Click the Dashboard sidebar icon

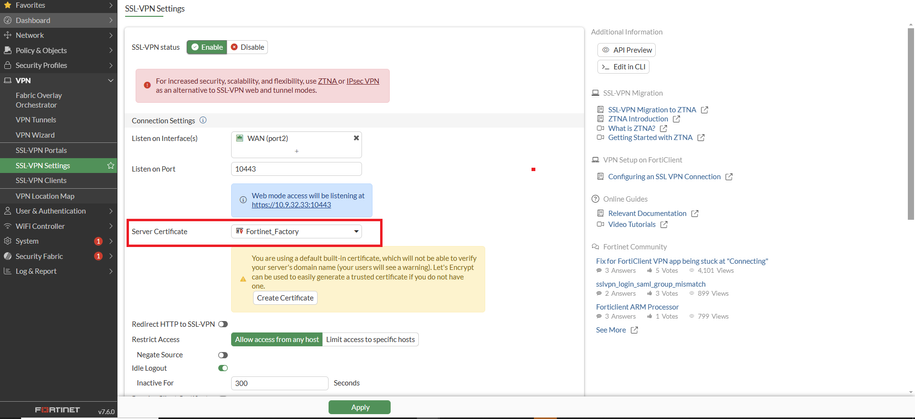[8, 20]
